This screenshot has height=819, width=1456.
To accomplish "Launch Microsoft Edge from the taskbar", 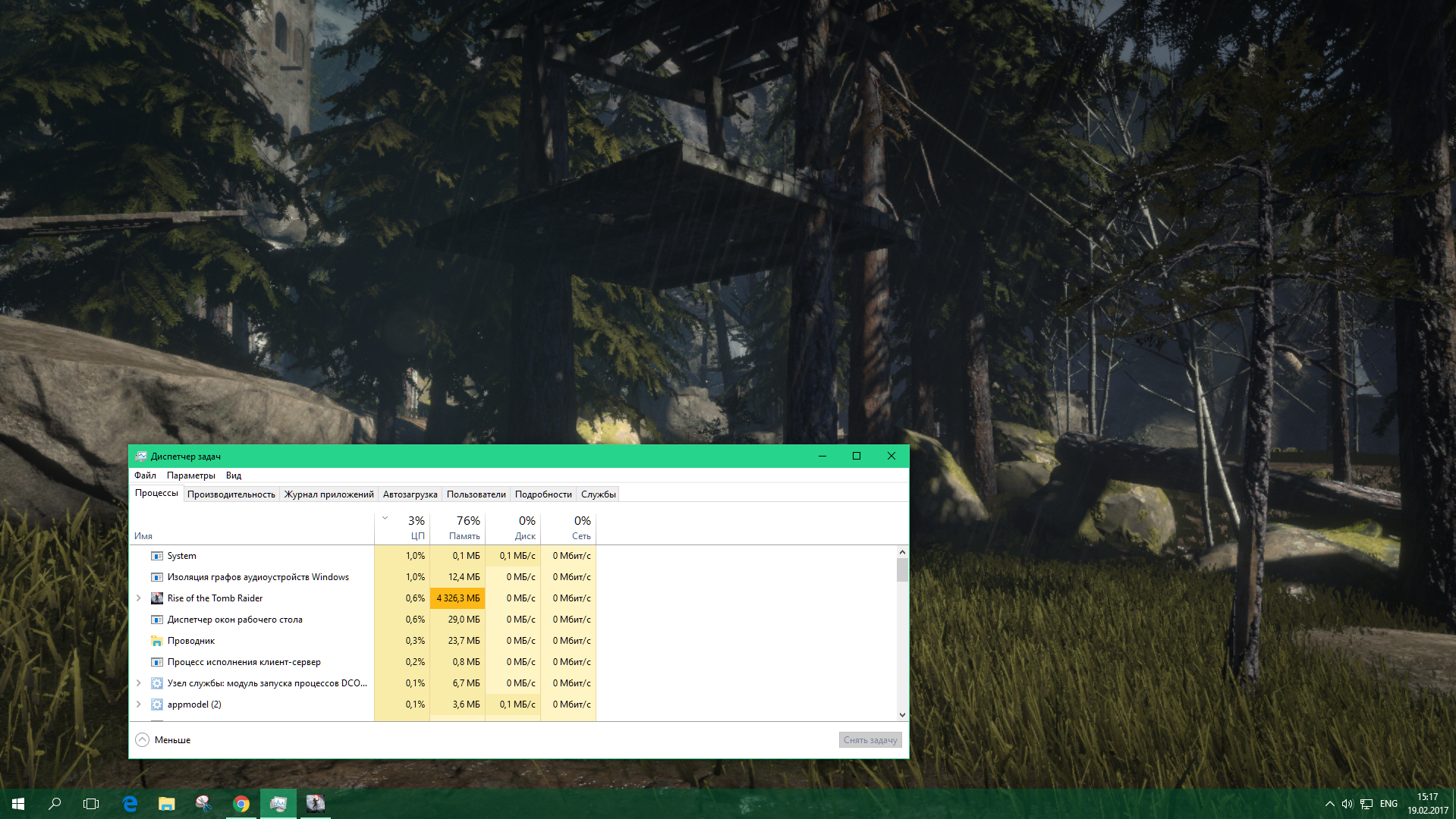I will [x=131, y=804].
